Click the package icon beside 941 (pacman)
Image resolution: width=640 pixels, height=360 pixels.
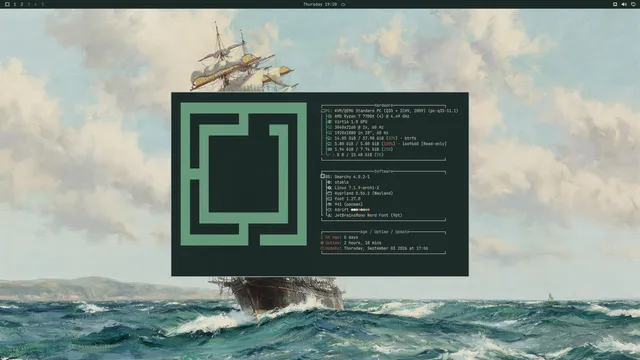coord(329,204)
